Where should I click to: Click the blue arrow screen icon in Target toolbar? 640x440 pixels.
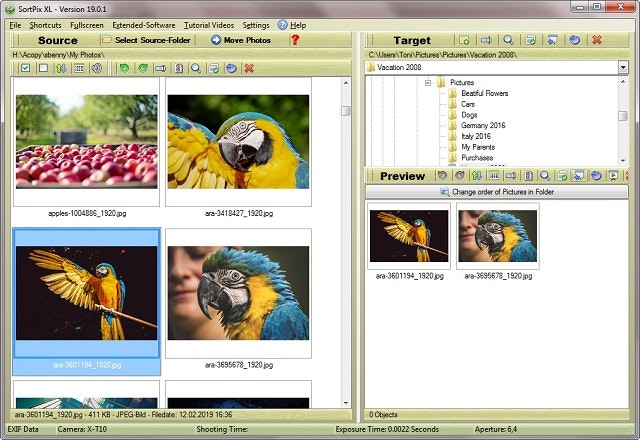[553, 40]
